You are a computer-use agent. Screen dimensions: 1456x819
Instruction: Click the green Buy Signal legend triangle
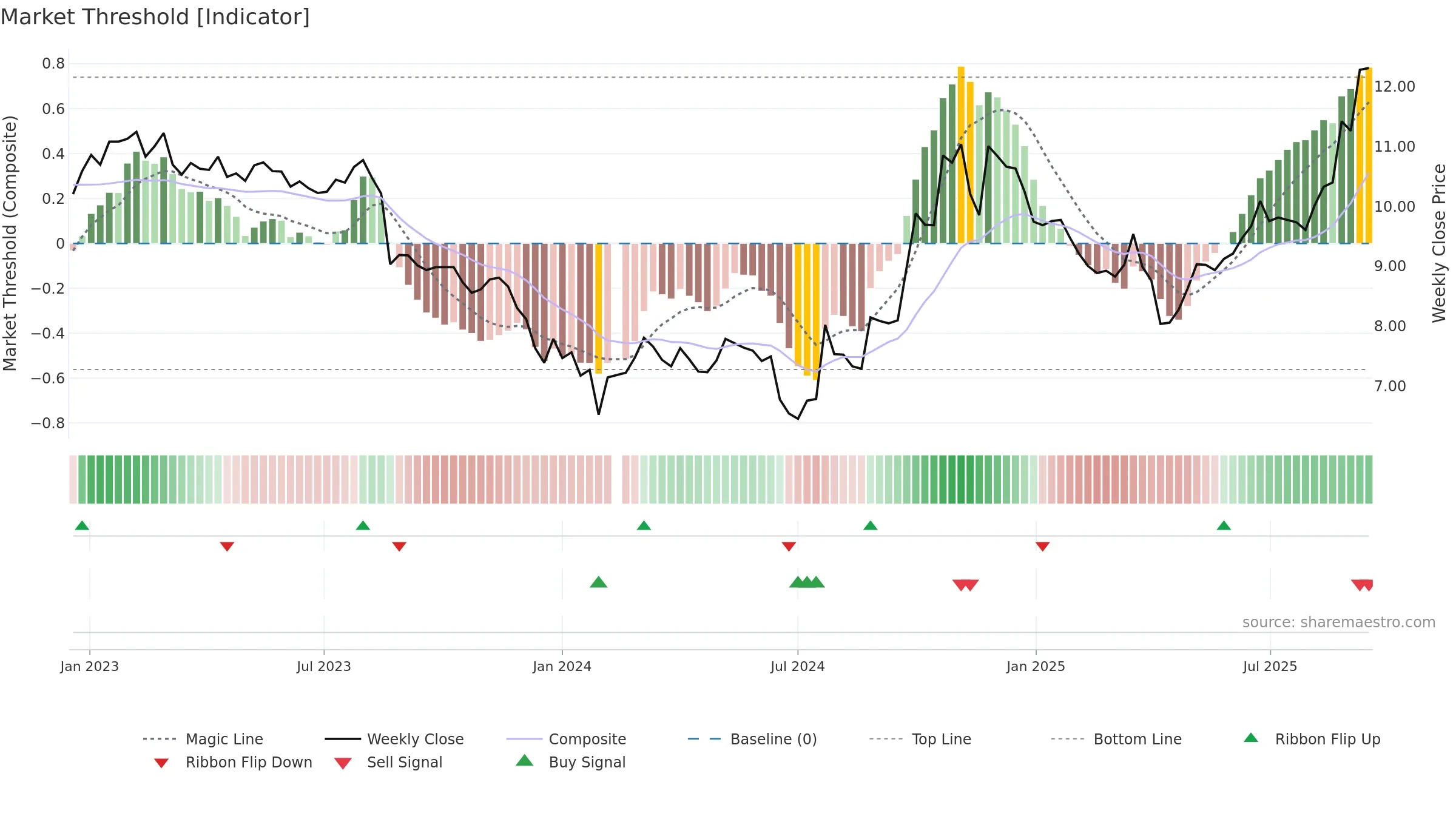pyautogui.click(x=525, y=760)
